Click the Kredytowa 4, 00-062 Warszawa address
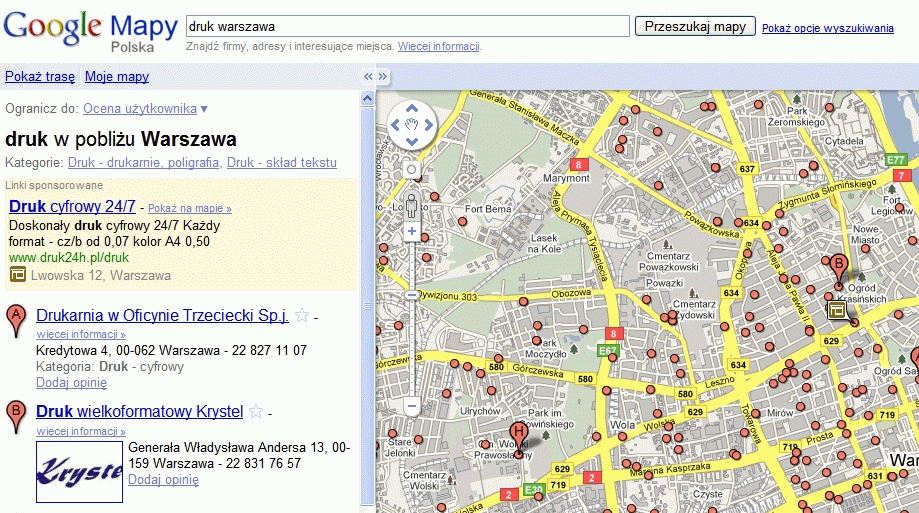 click(x=128, y=351)
